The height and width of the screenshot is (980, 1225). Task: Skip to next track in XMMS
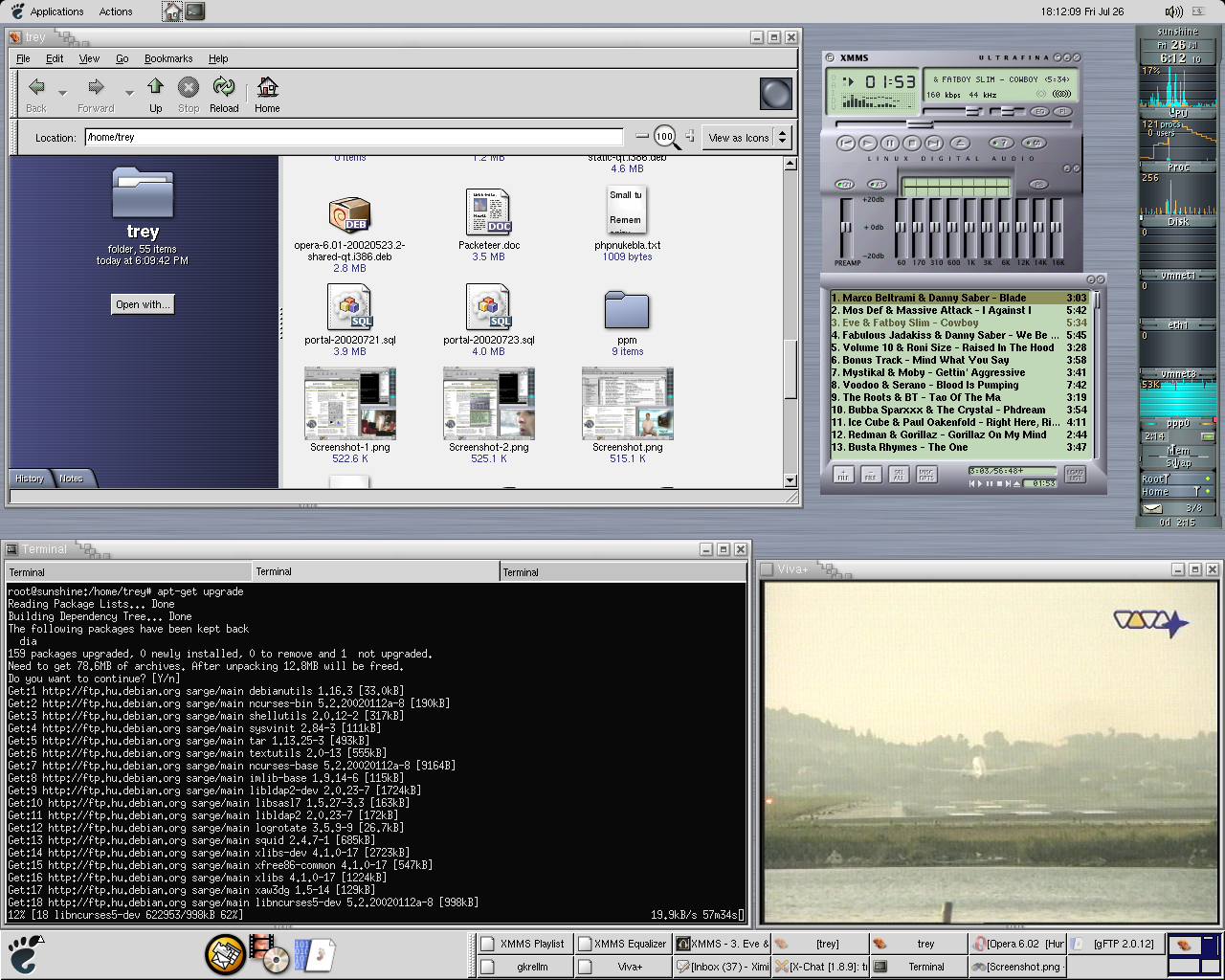pyautogui.click(x=933, y=143)
